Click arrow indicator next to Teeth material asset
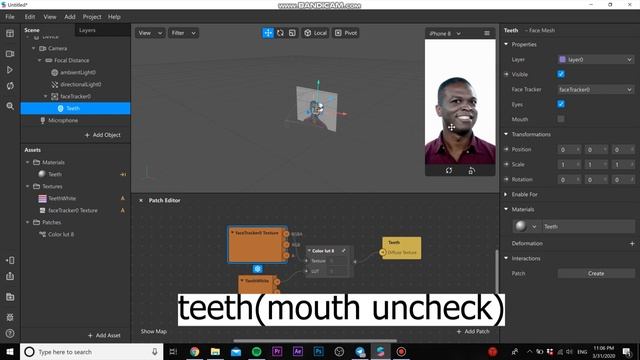The width and height of the screenshot is (640, 360). [x=123, y=174]
